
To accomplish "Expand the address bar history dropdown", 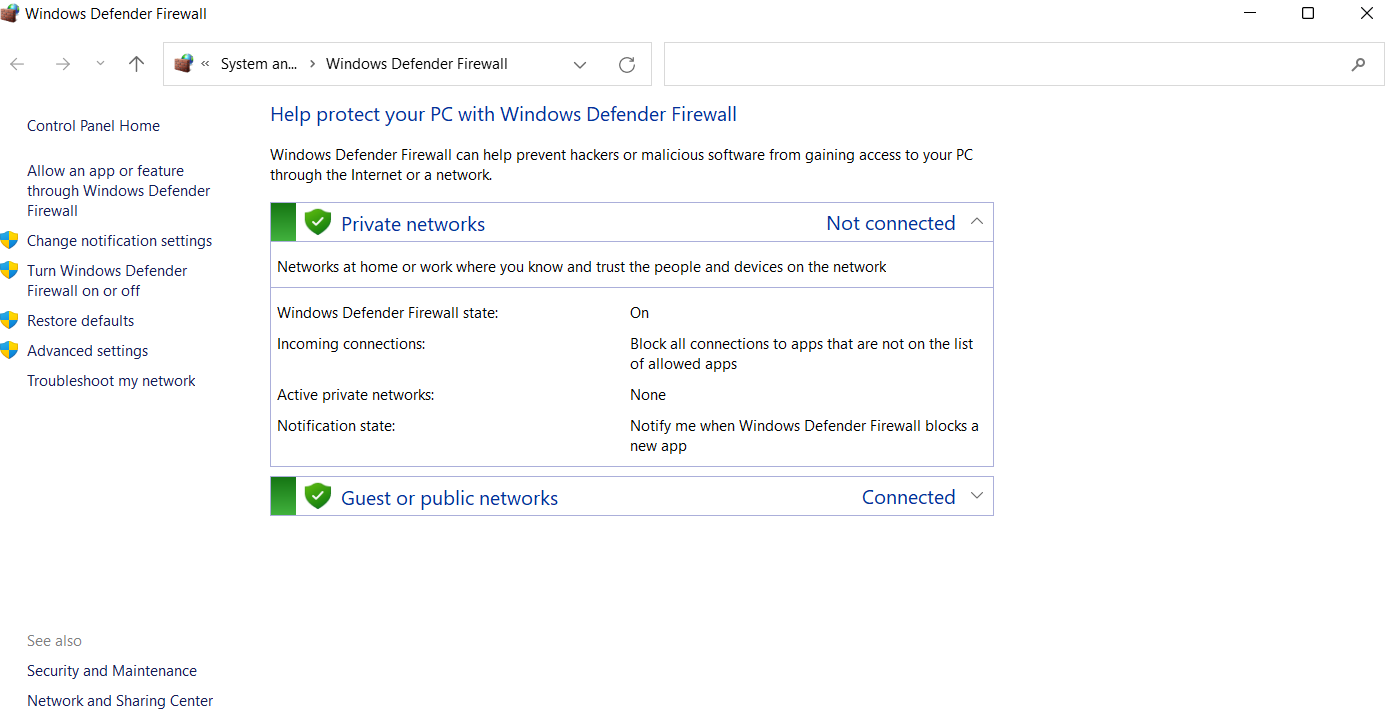I will pyautogui.click(x=580, y=65).
